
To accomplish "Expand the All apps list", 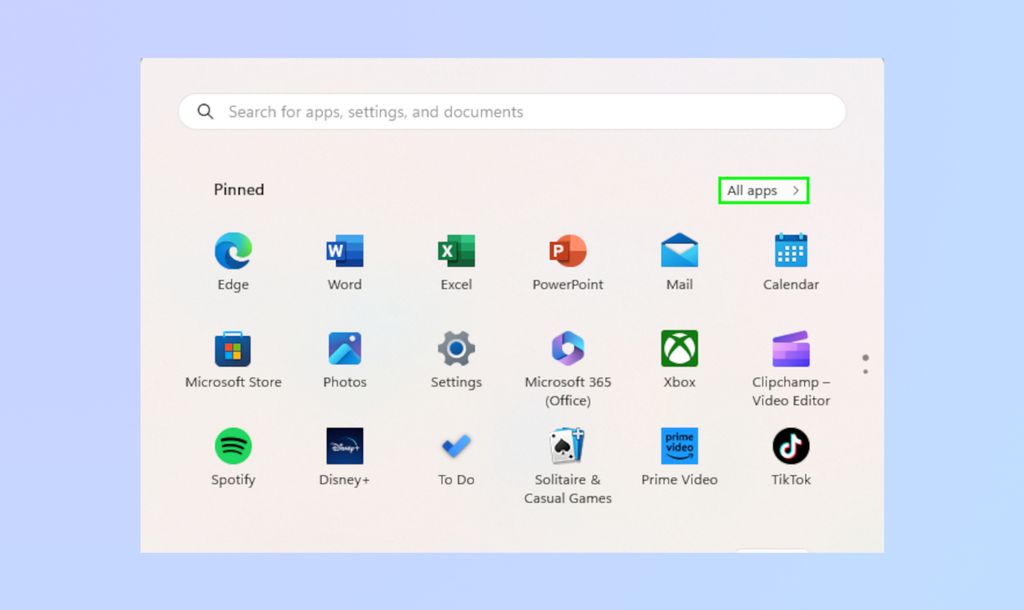I will tap(762, 190).
